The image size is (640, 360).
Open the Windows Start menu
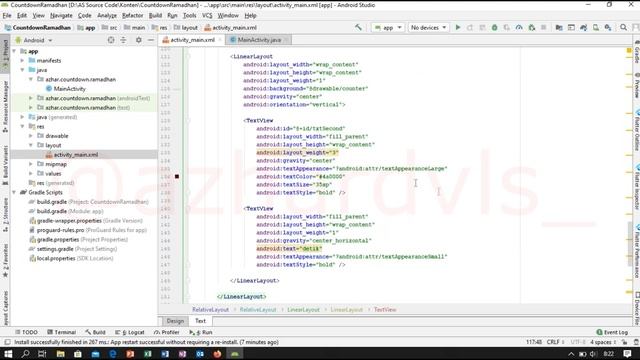pos(8,354)
